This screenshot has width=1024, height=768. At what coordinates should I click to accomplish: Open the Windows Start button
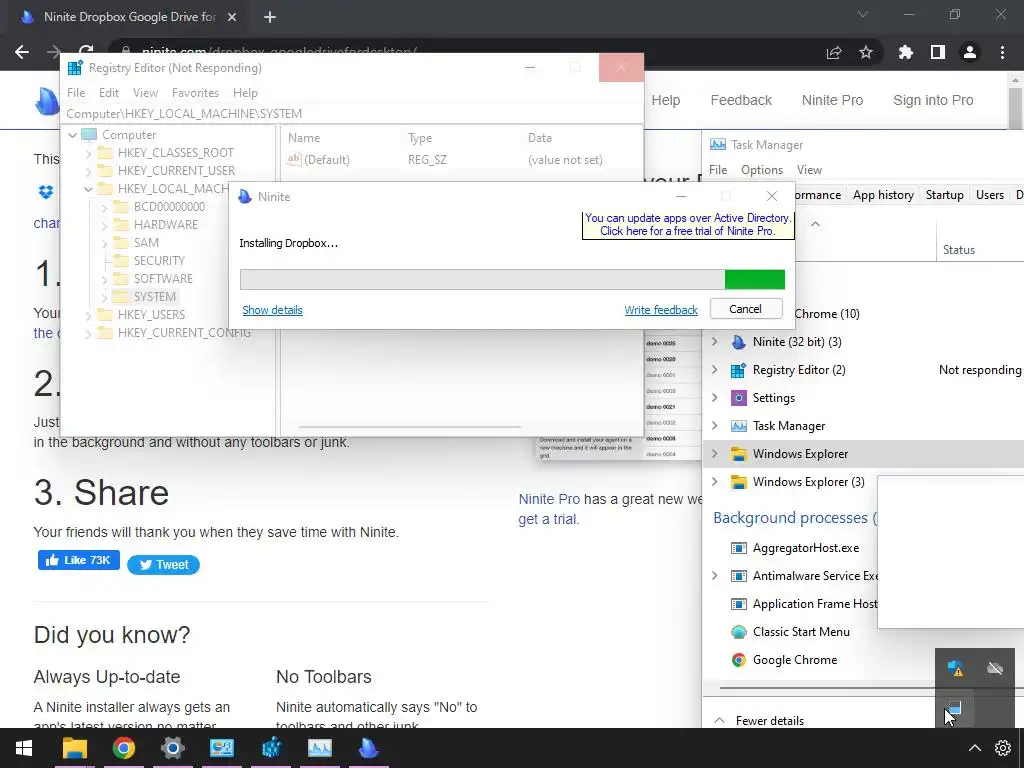pos(24,748)
